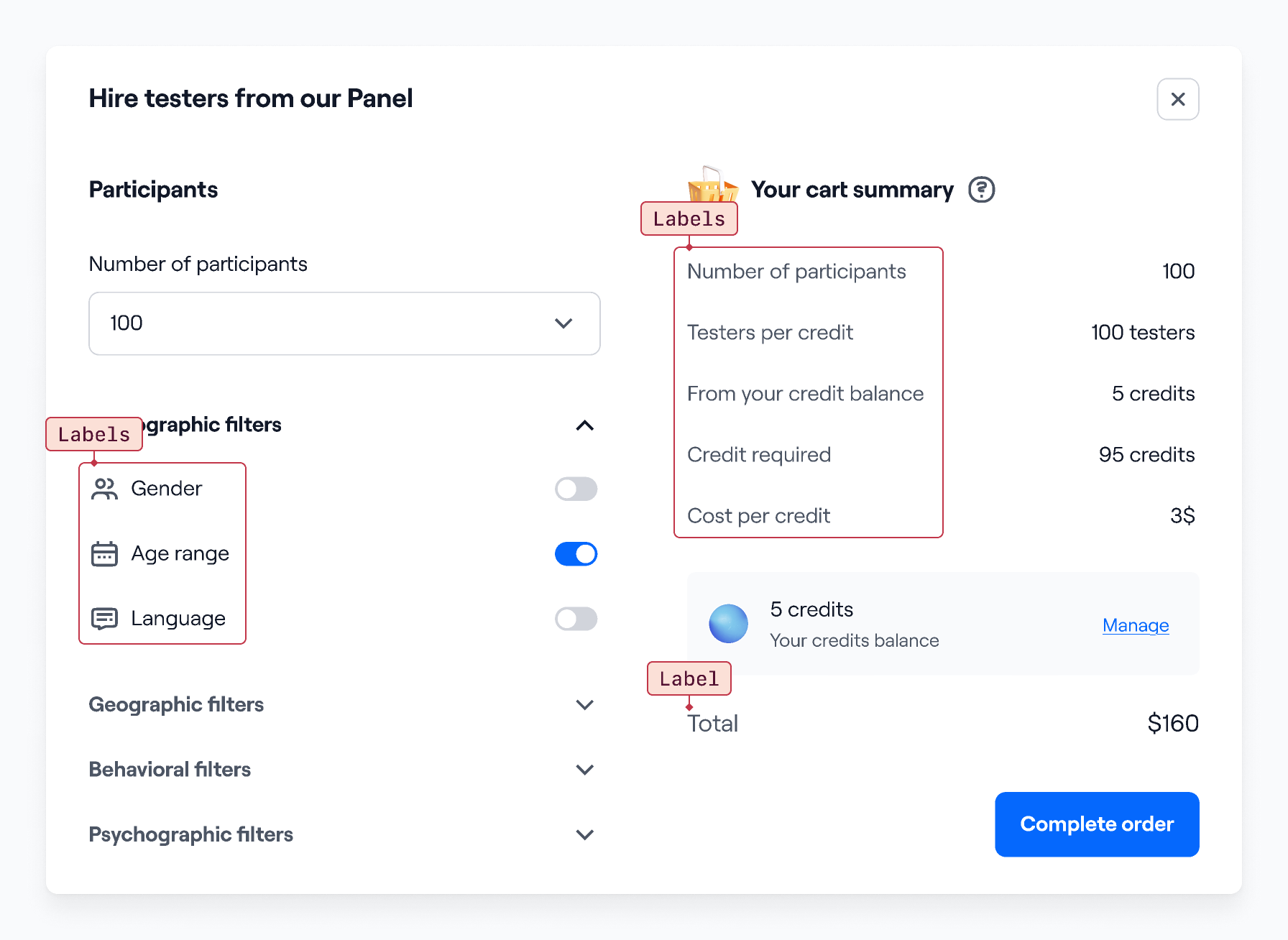
Task: Click the Age range calendar icon
Action: pyautogui.click(x=104, y=554)
